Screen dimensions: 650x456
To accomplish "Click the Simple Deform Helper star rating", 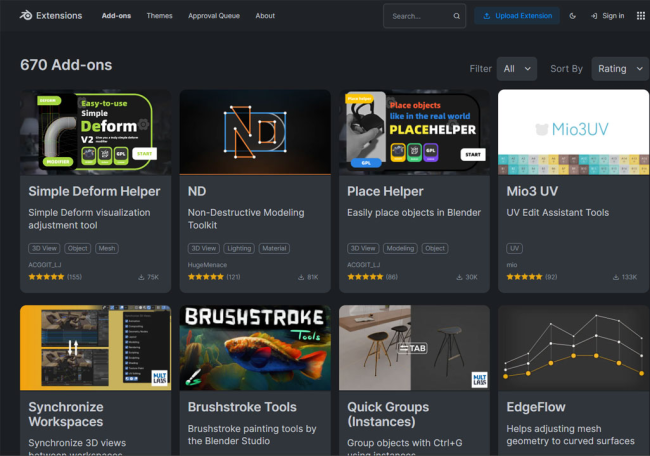I will [46, 277].
